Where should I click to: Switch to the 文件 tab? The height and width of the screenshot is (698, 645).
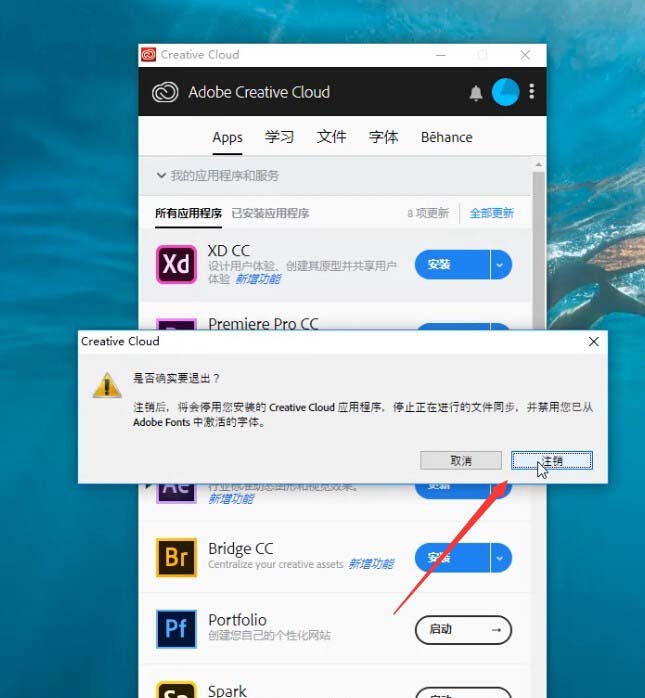point(332,137)
